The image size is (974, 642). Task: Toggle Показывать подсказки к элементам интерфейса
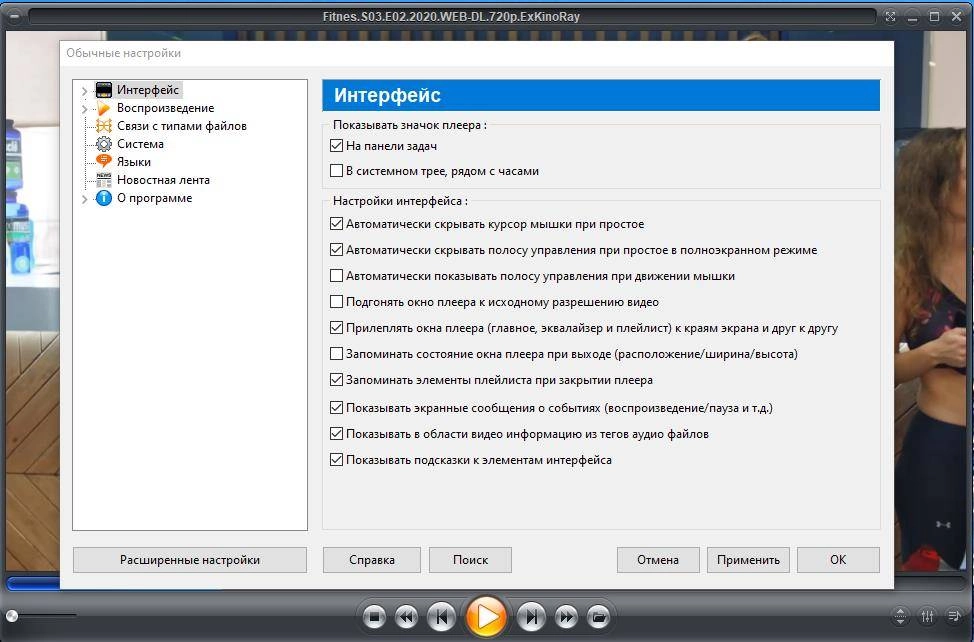point(336,460)
